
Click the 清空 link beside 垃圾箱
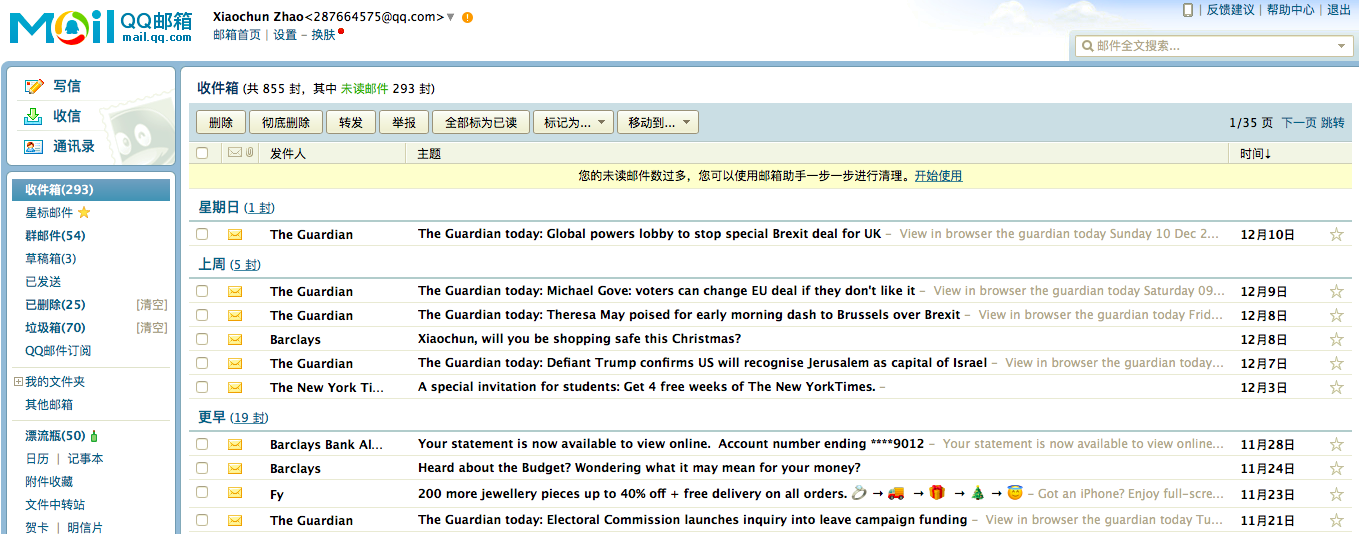[x=152, y=328]
